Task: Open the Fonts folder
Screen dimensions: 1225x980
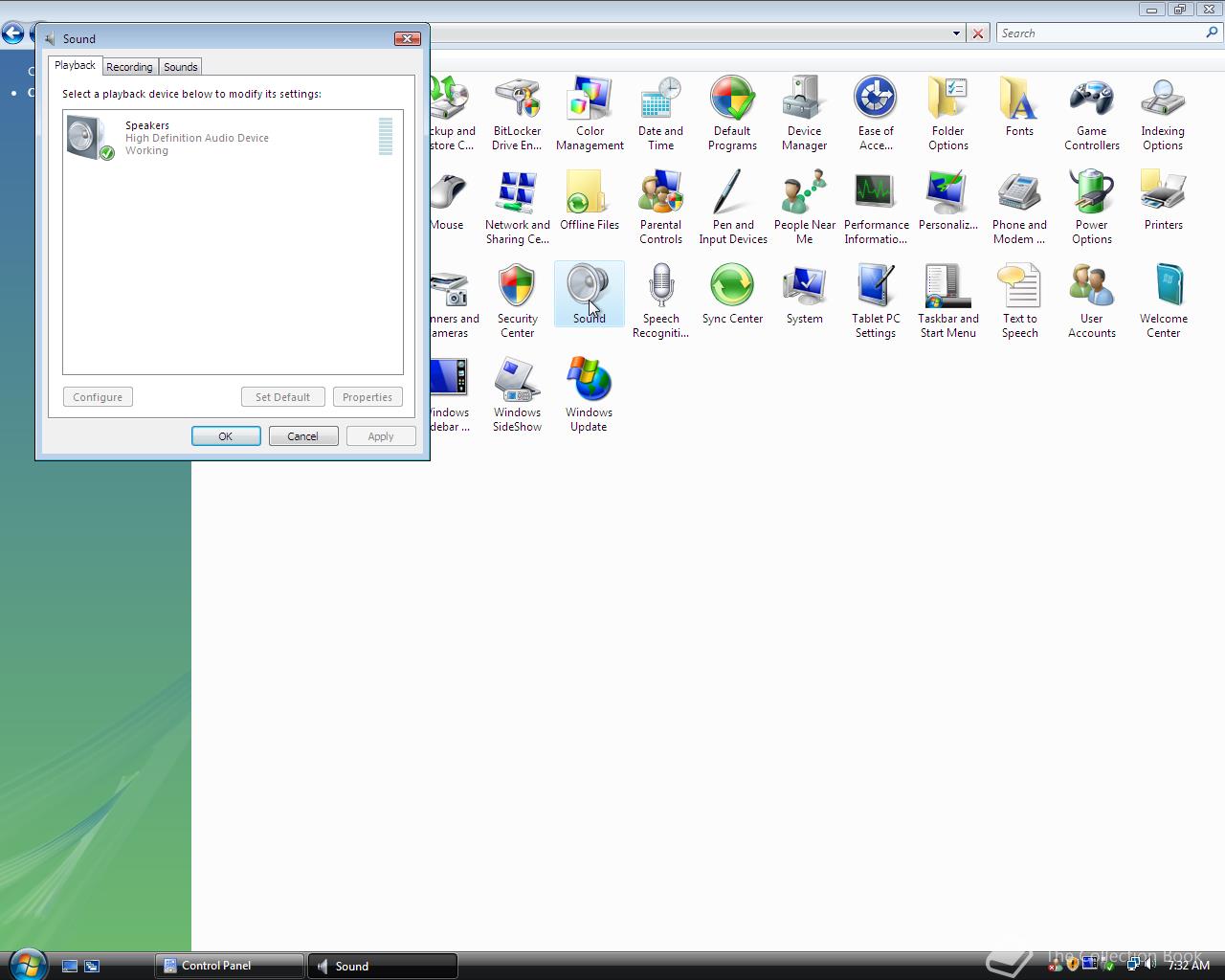Action: click(x=1019, y=107)
